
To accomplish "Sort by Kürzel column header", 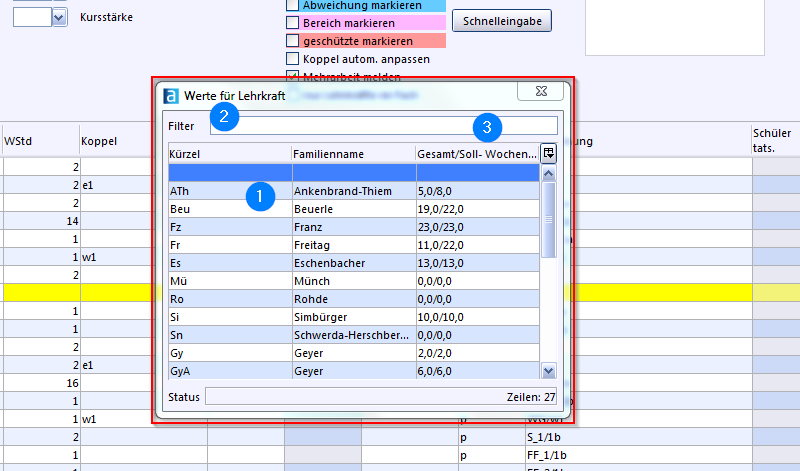I will [230, 154].
